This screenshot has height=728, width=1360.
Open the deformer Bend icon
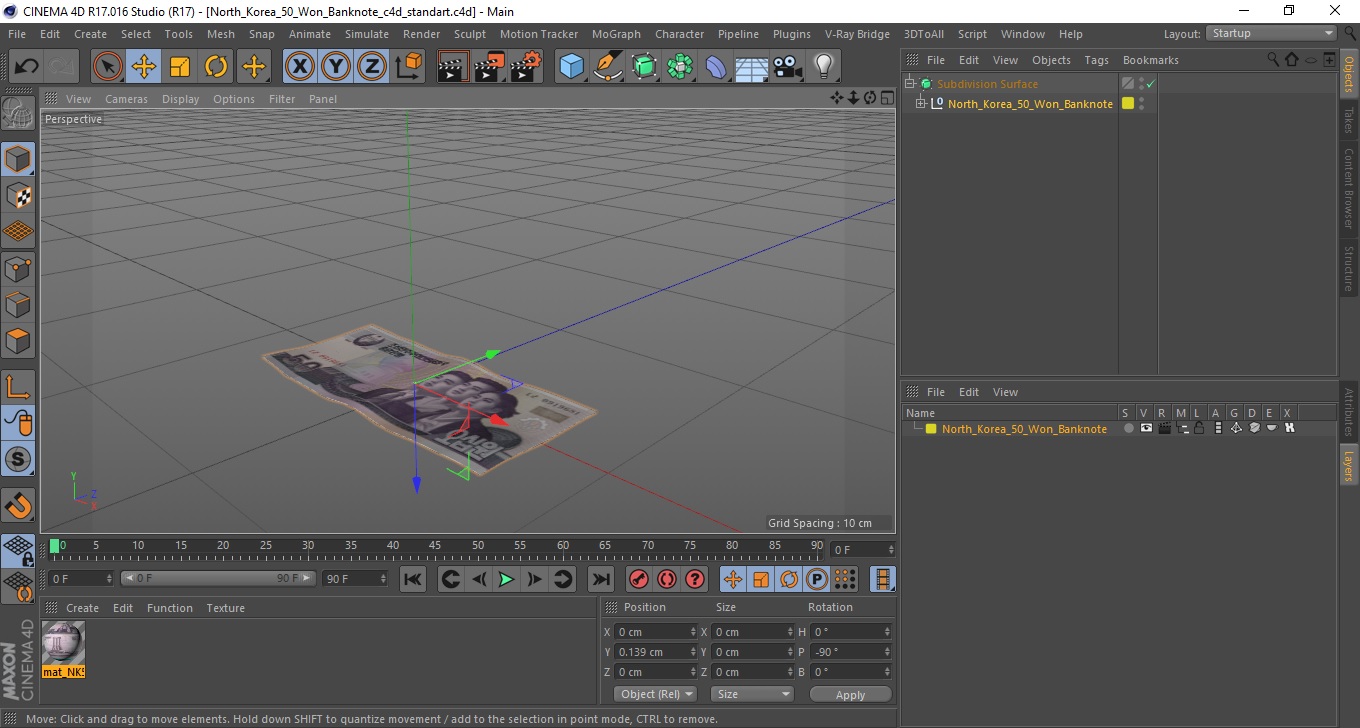[x=716, y=67]
